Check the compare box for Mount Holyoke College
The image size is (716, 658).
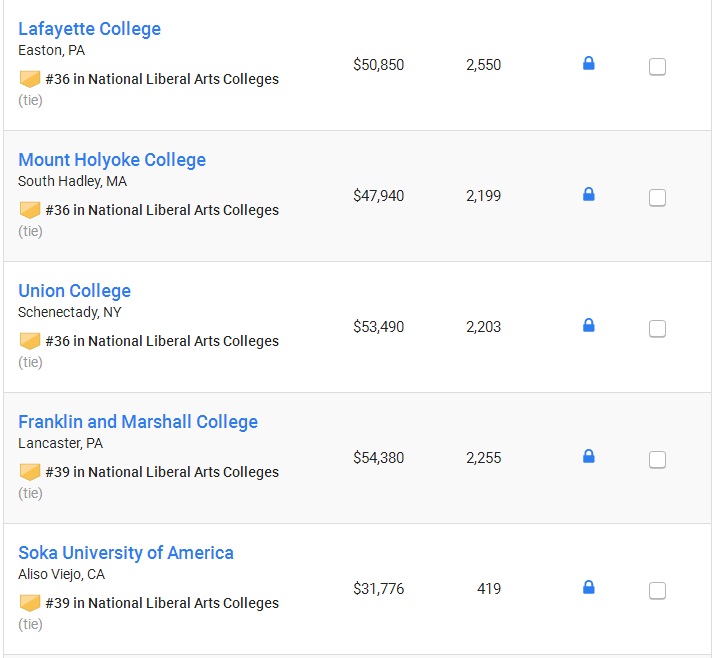pos(657,198)
